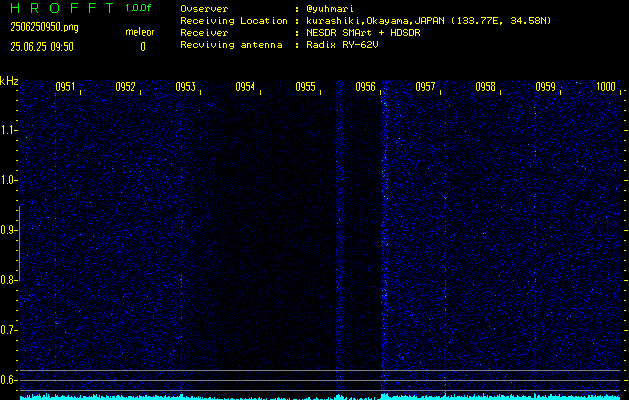This screenshot has height=400, width=629.
Task: Click the meteor count value 0
Action: tap(143, 47)
